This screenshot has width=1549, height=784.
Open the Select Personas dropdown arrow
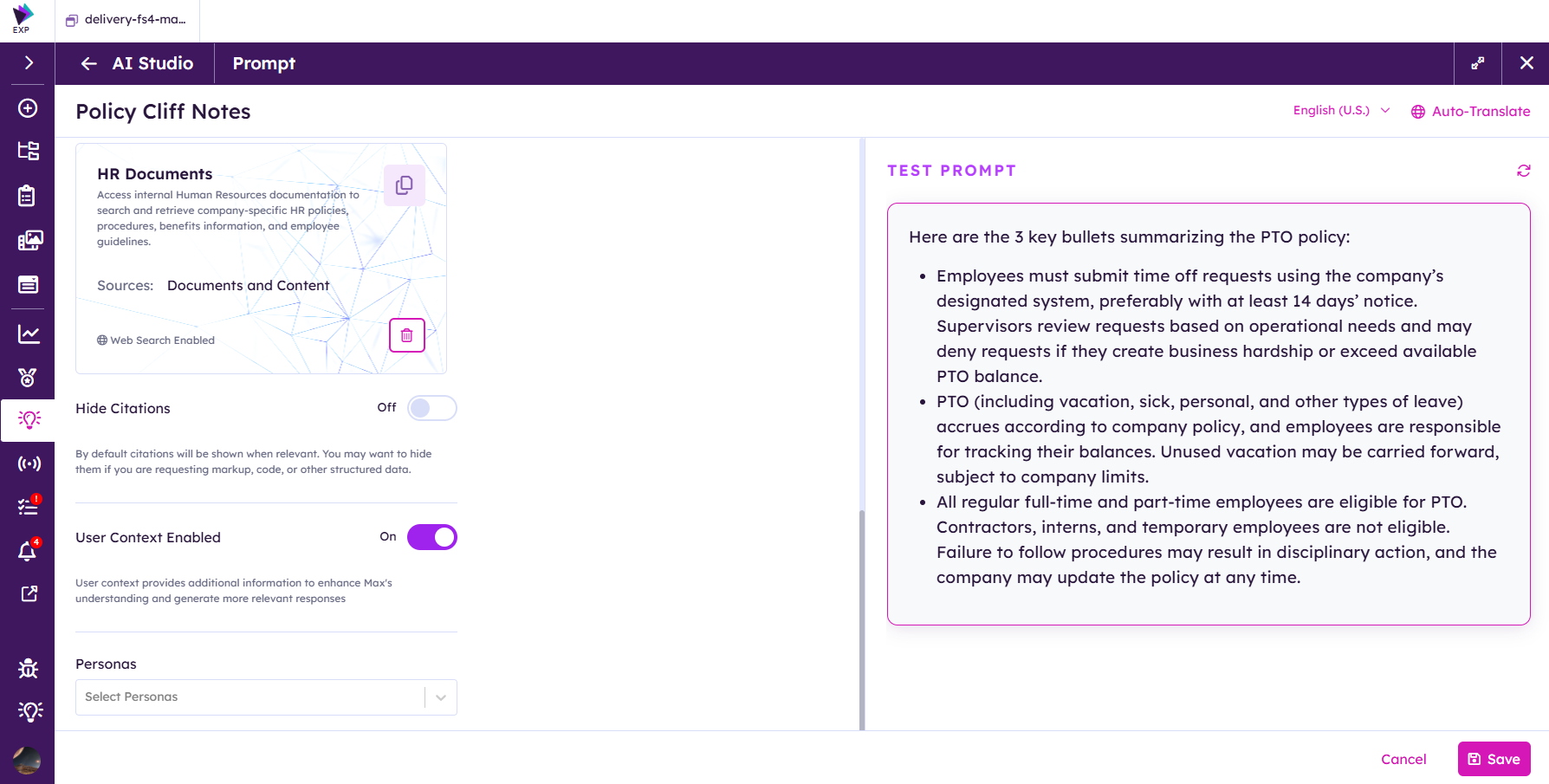click(x=441, y=697)
